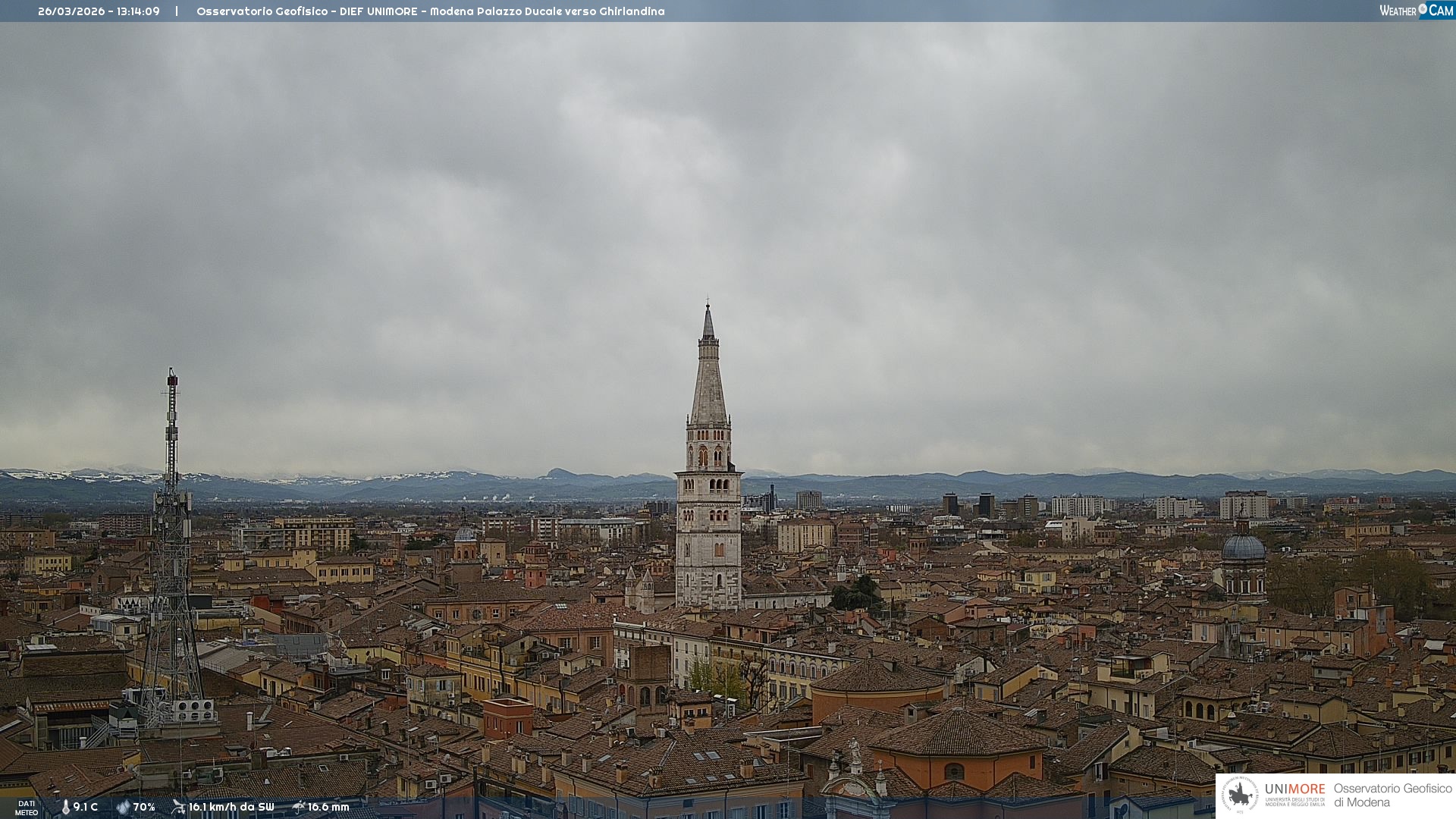Click the 16.1 km/h da SW wind reading
The width and height of the screenshot is (1456, 819).
point(231,807)
